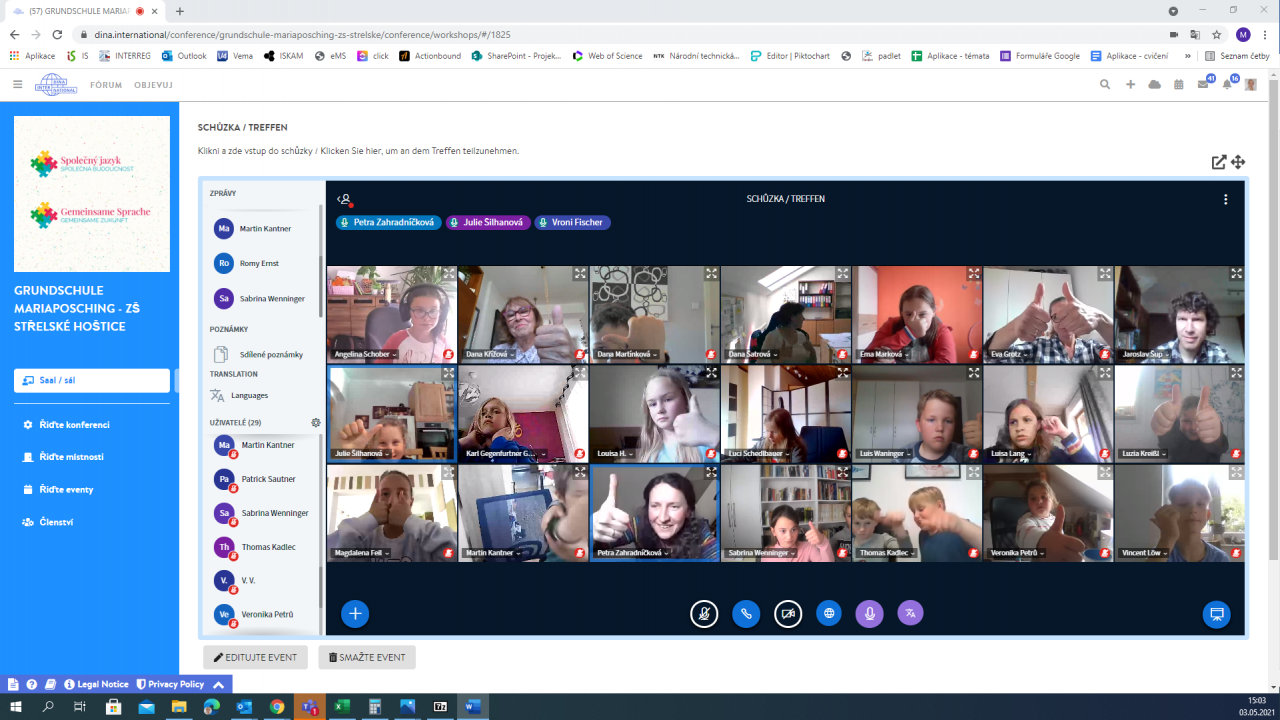Open Ema Marková video name dropdown
Image resolution: width=1280 pixels, height=720 pixels.
click(x=886, y=354)
